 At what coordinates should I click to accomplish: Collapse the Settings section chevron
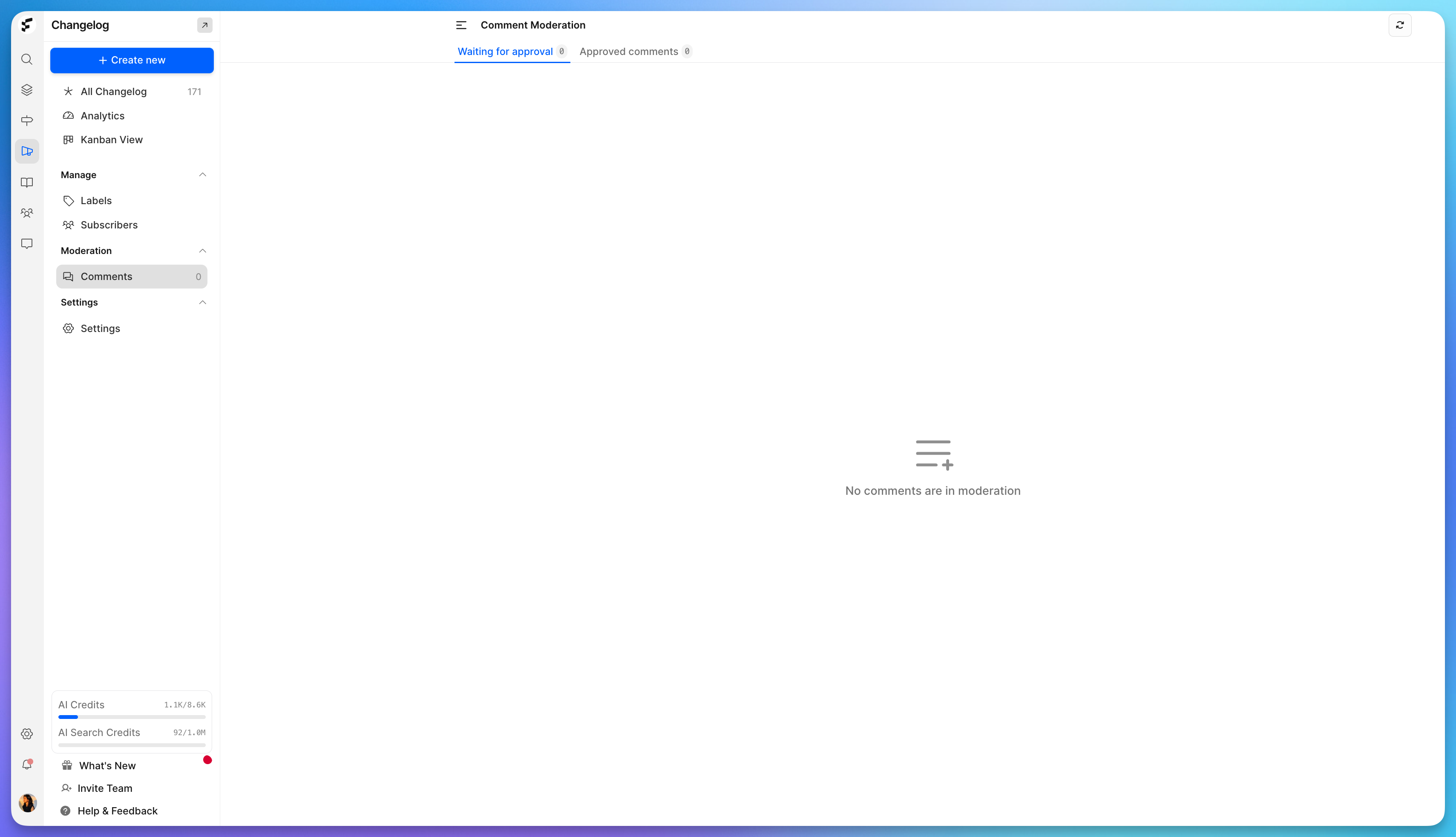202,303
